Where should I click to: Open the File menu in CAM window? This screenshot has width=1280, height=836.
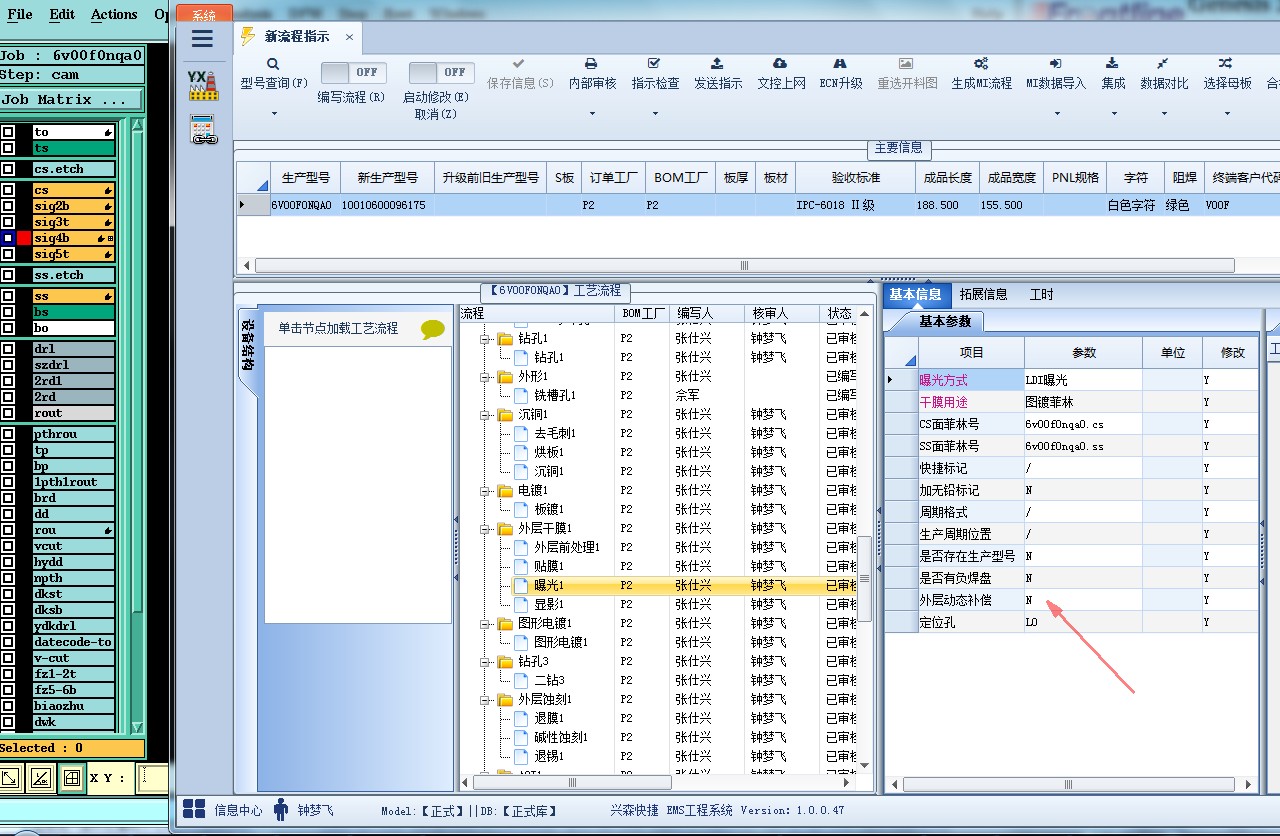coord(19,14)
